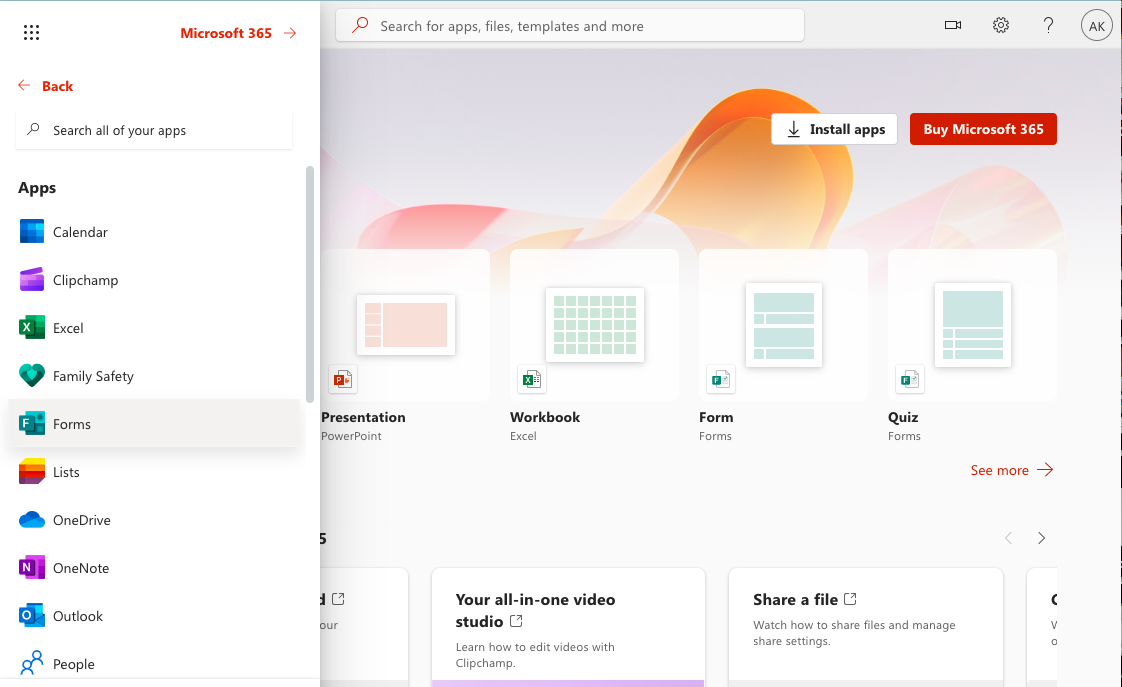Click the Presentation card title text

[x=363, y=417]
